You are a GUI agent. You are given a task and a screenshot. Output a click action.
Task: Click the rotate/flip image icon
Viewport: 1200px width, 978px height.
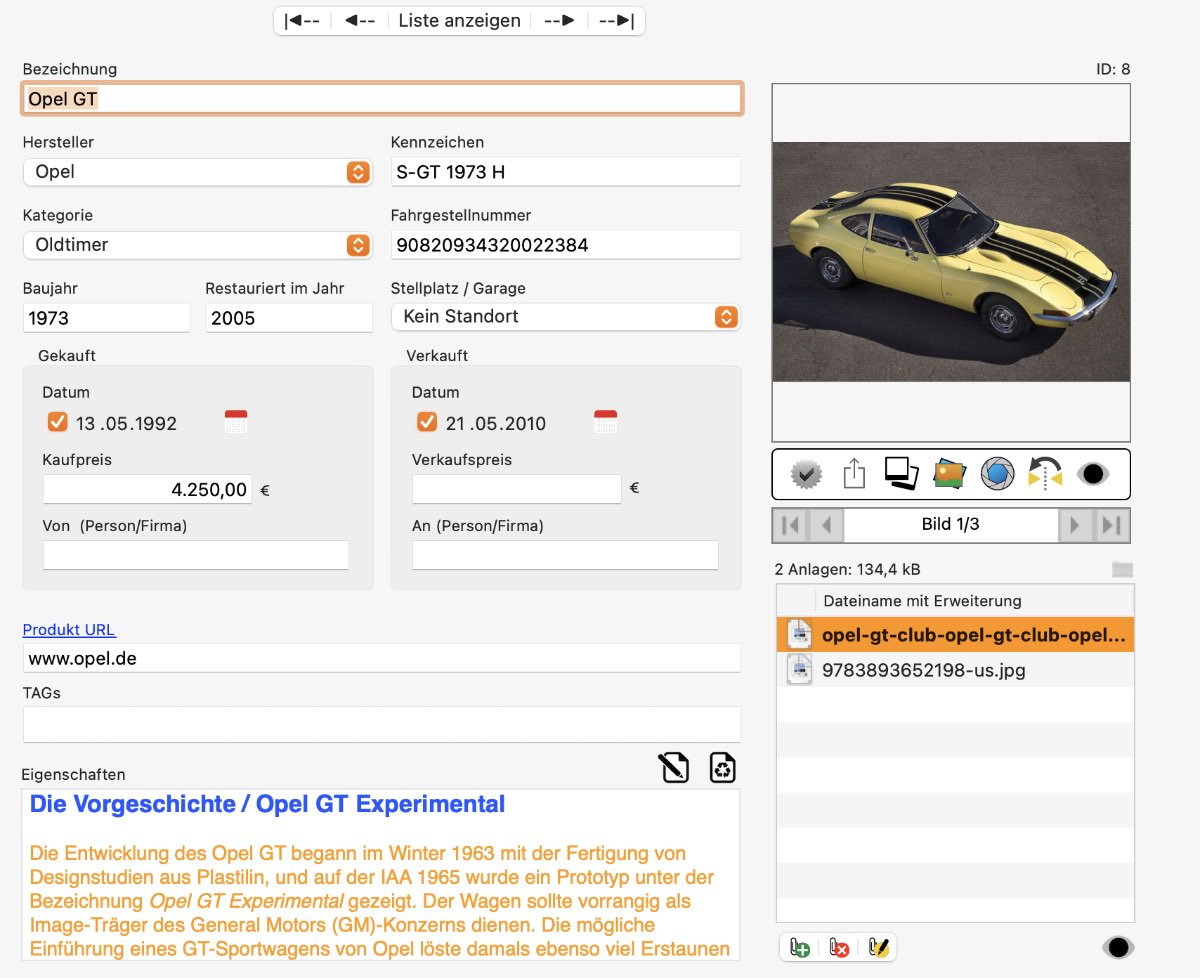coord(1045,473)
